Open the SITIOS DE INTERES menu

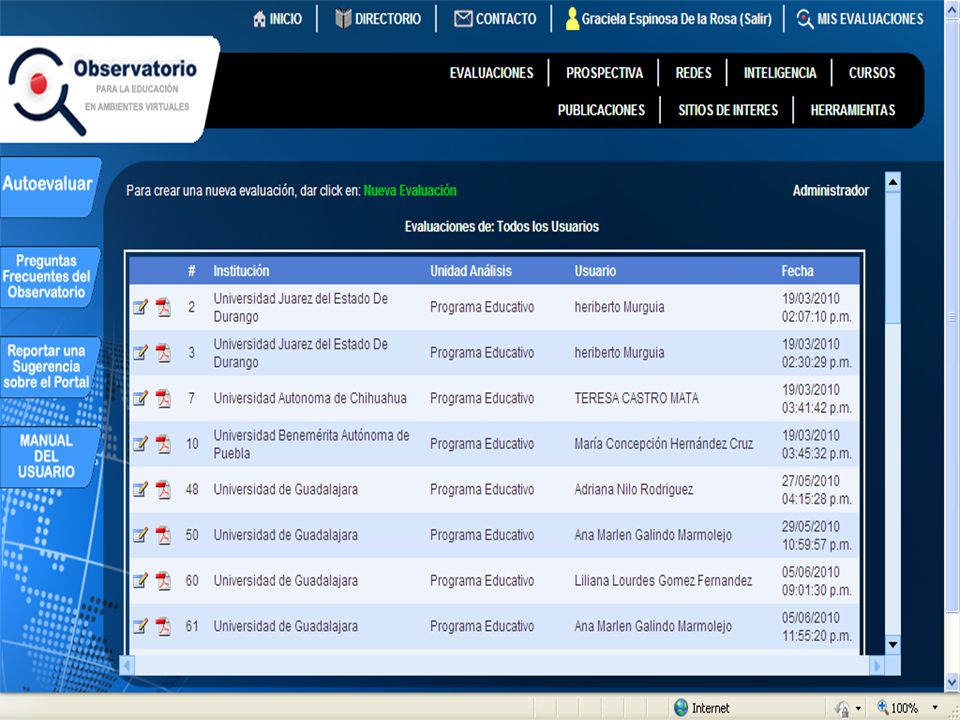[728, 110]
